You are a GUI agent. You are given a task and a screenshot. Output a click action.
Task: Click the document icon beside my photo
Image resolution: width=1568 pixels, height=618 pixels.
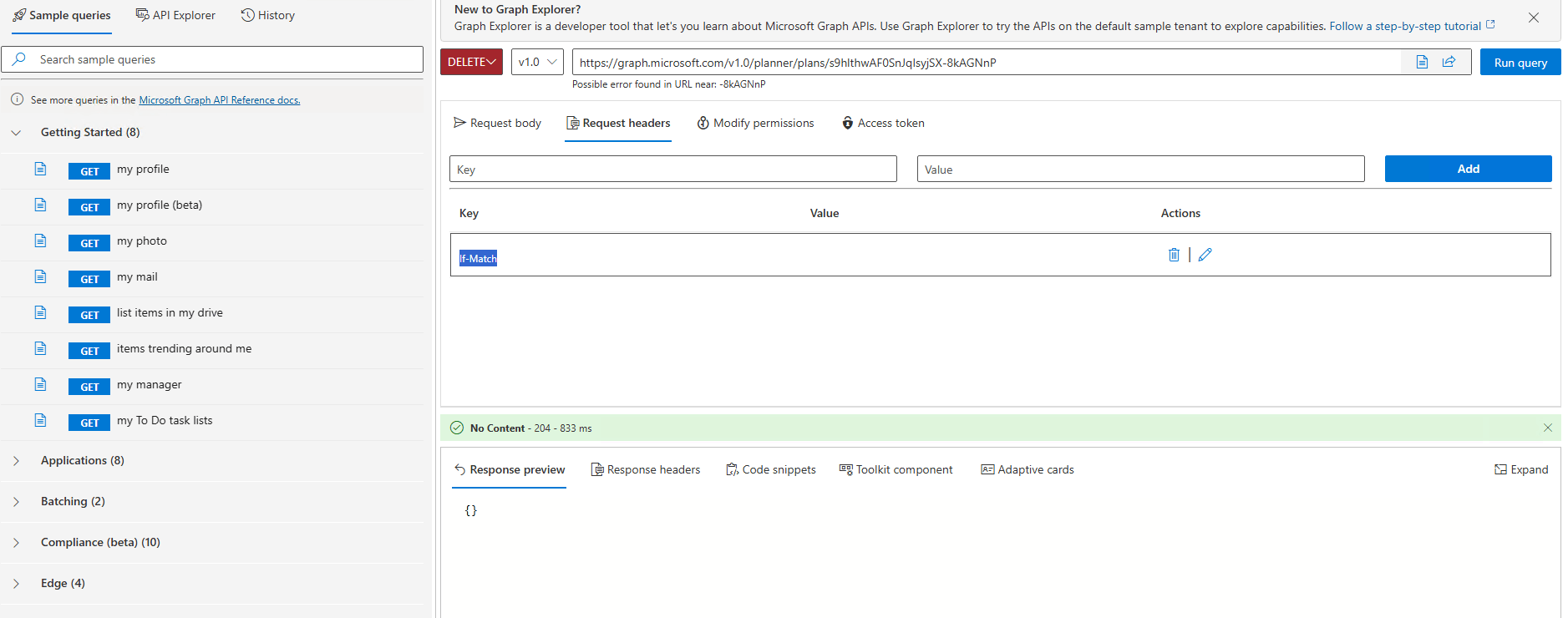(x=40, y=241)
